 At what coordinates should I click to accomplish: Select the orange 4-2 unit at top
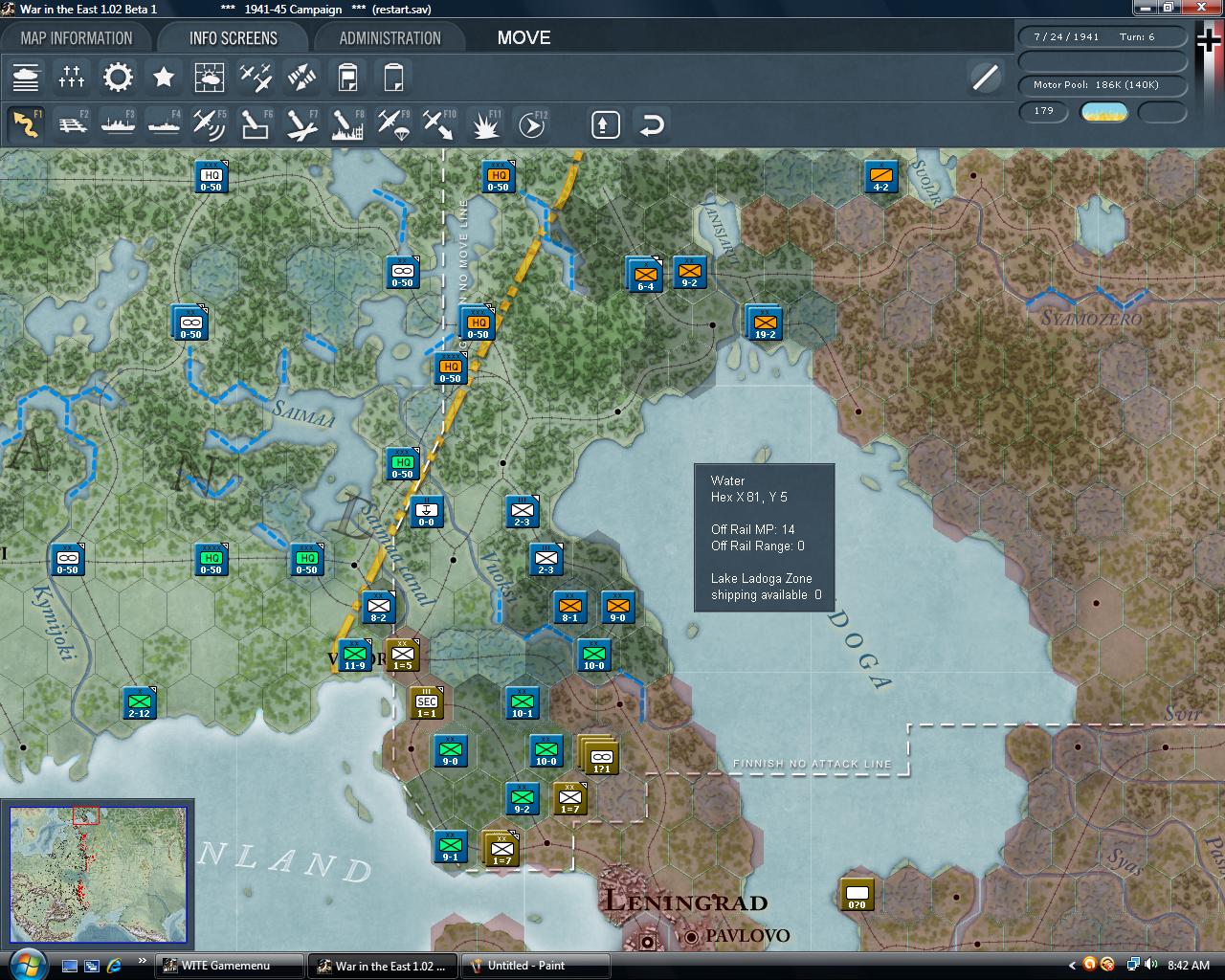(880, 176)
